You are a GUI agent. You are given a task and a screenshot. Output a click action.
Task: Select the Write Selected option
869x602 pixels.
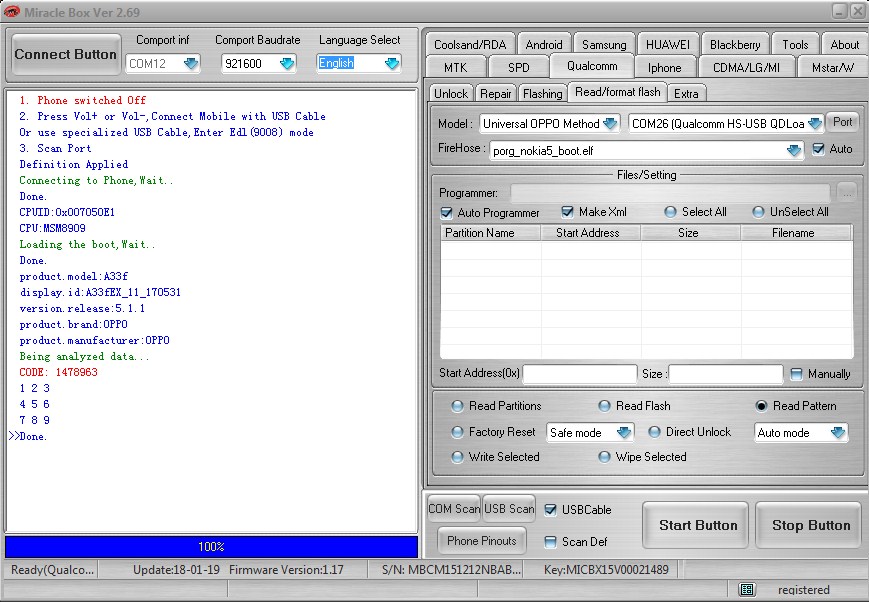[x=457, y=457]
